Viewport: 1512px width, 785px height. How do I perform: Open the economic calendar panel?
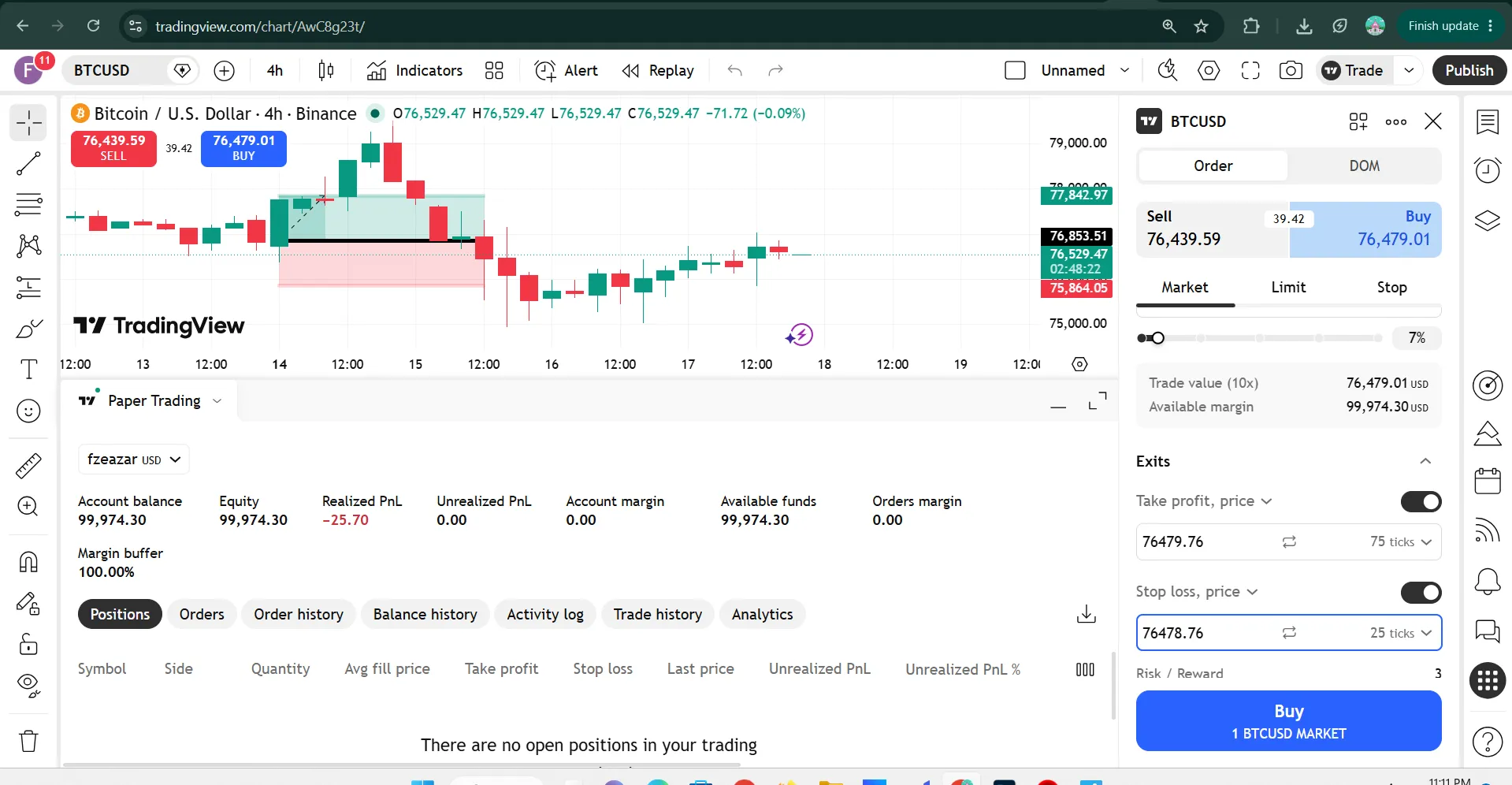[1488, 481]
